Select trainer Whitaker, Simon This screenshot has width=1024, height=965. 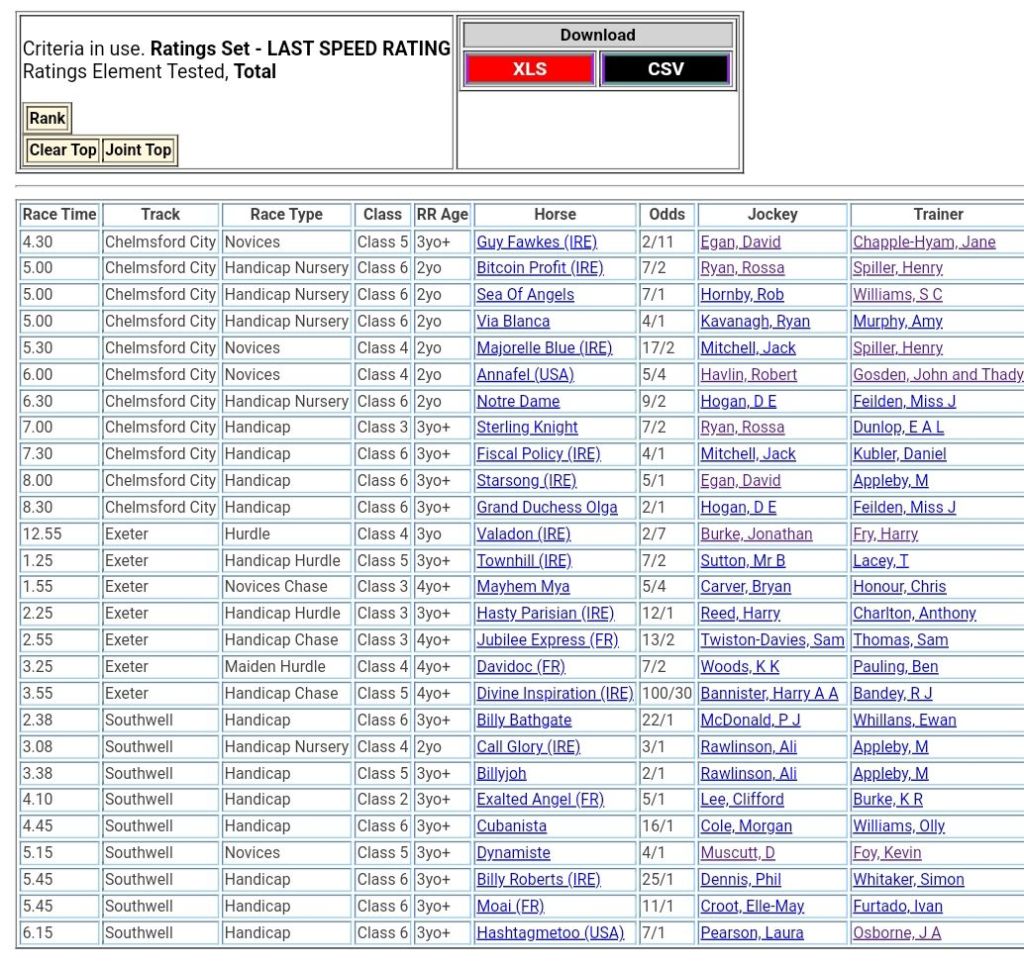908,879
